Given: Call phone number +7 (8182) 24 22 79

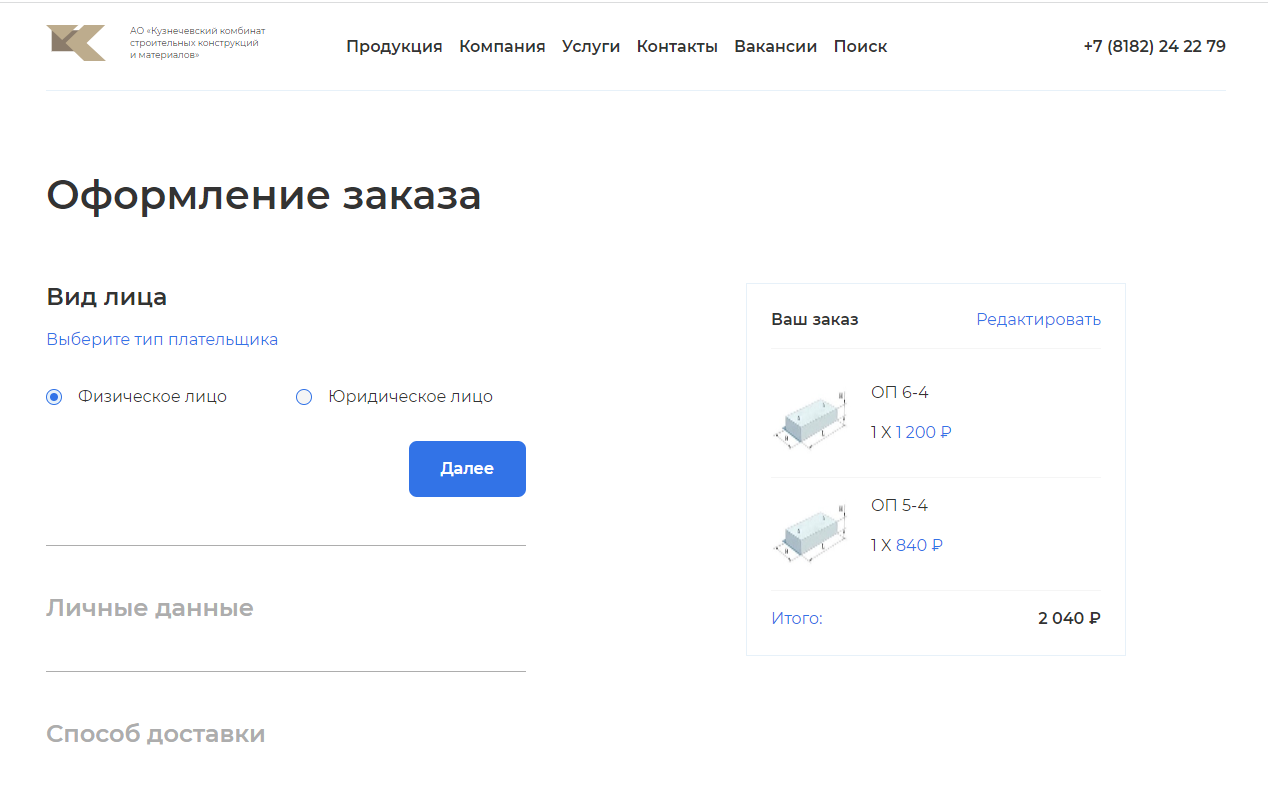Looking at the screenshot, I should (x=1154, y=46).
